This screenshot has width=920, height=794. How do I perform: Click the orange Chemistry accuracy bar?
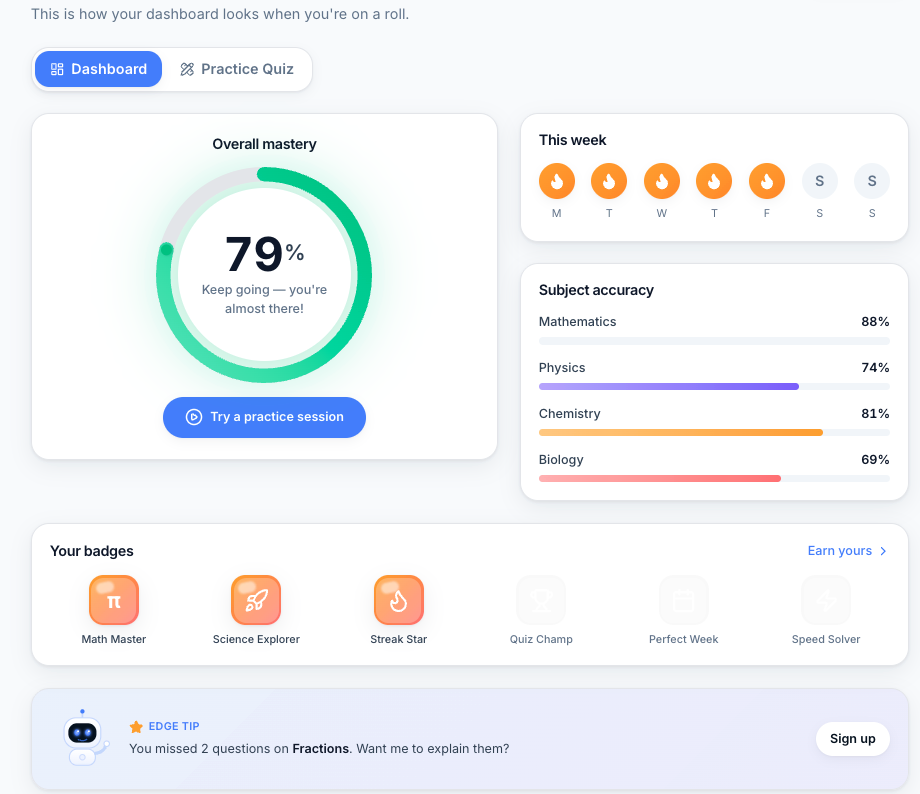tap(681, 433)
